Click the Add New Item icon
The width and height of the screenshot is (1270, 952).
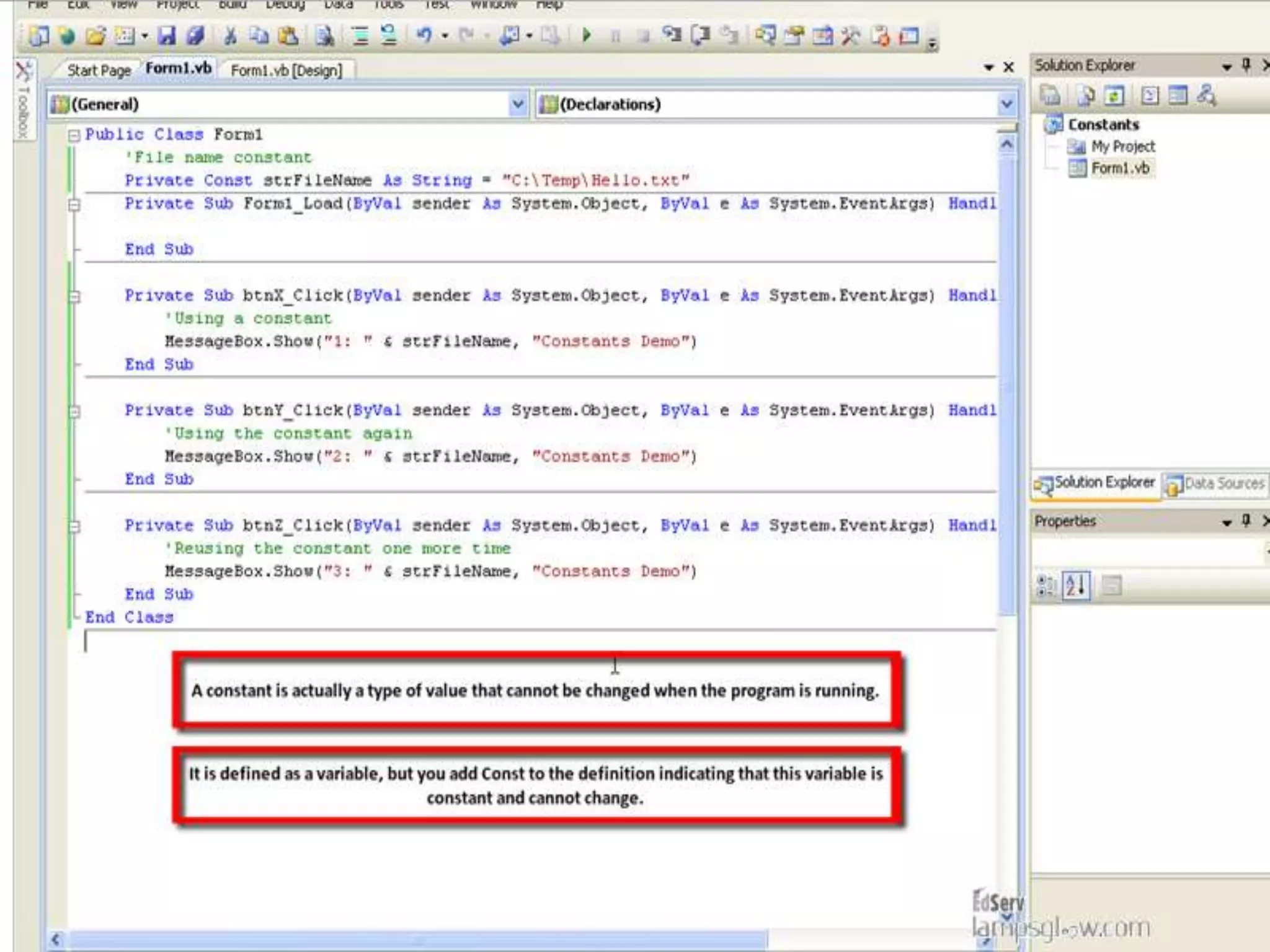[125, 35]
